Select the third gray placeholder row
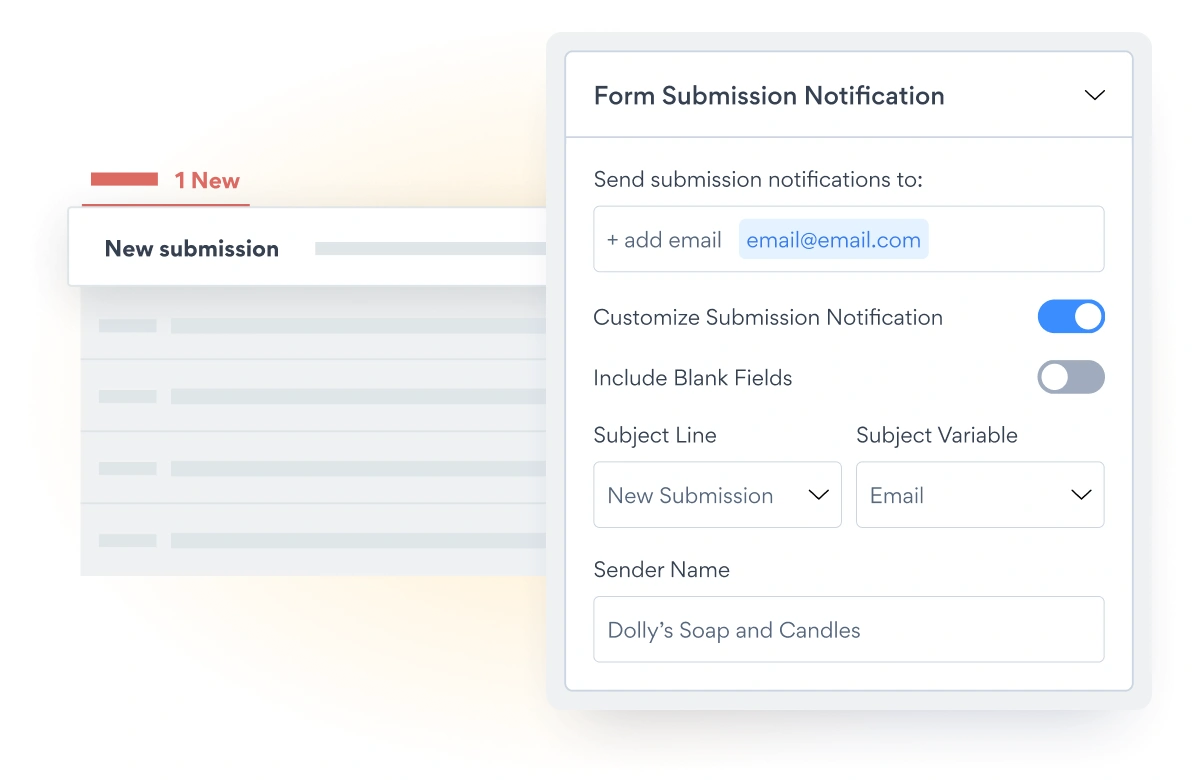The image size is (1200, 780). coord(320,468)
